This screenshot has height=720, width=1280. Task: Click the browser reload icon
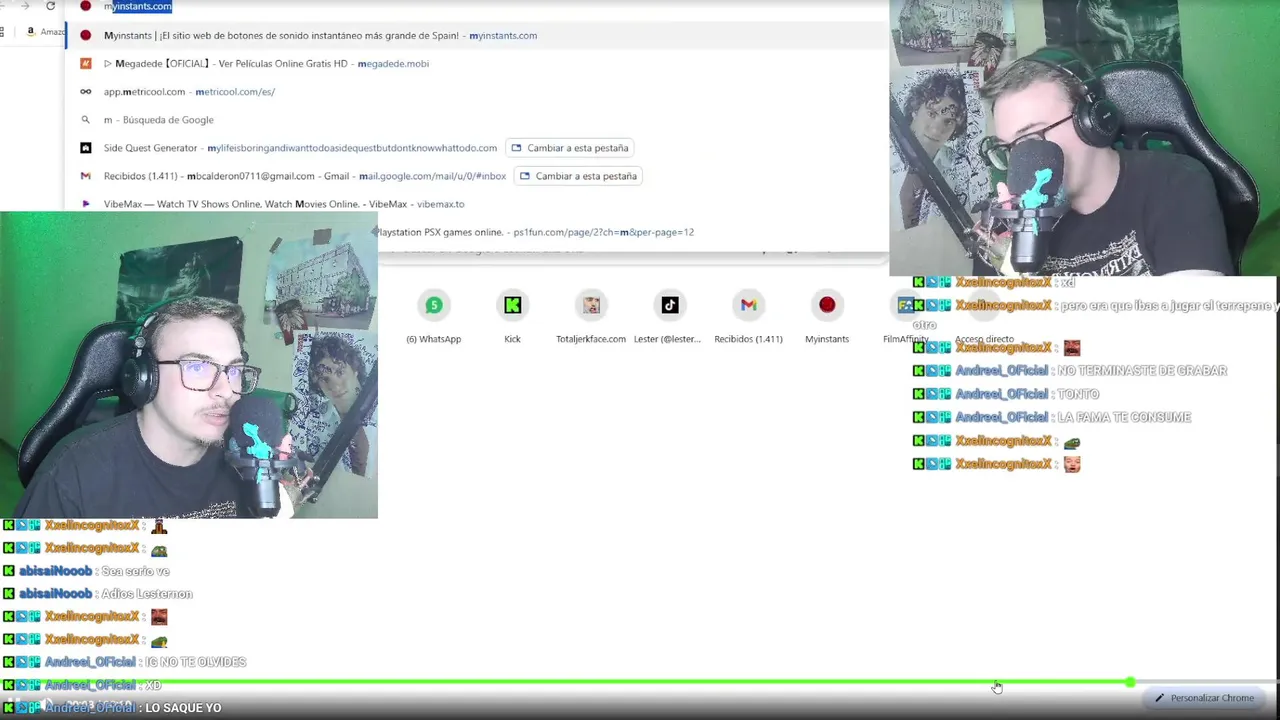click(x=50, y=6)
